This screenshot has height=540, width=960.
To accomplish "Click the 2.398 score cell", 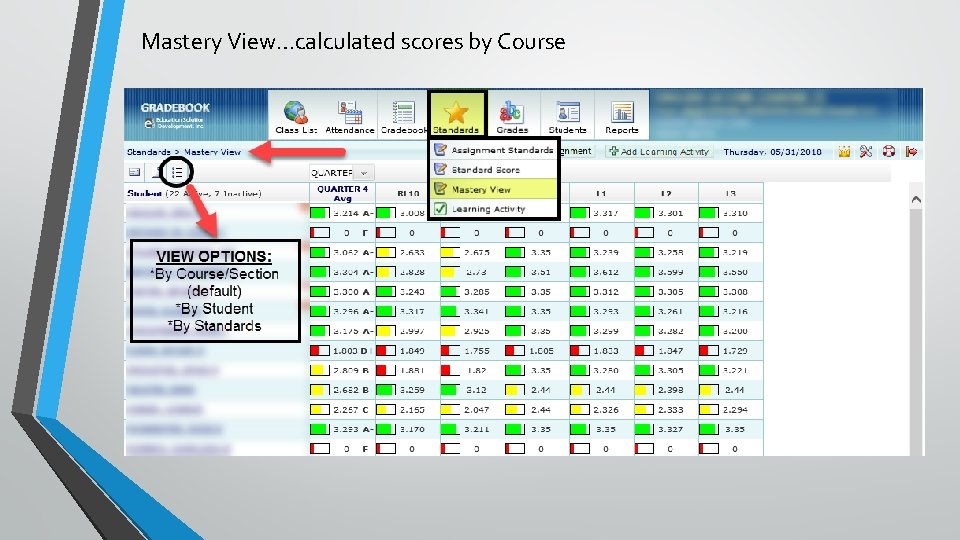I will coord(666,390).
